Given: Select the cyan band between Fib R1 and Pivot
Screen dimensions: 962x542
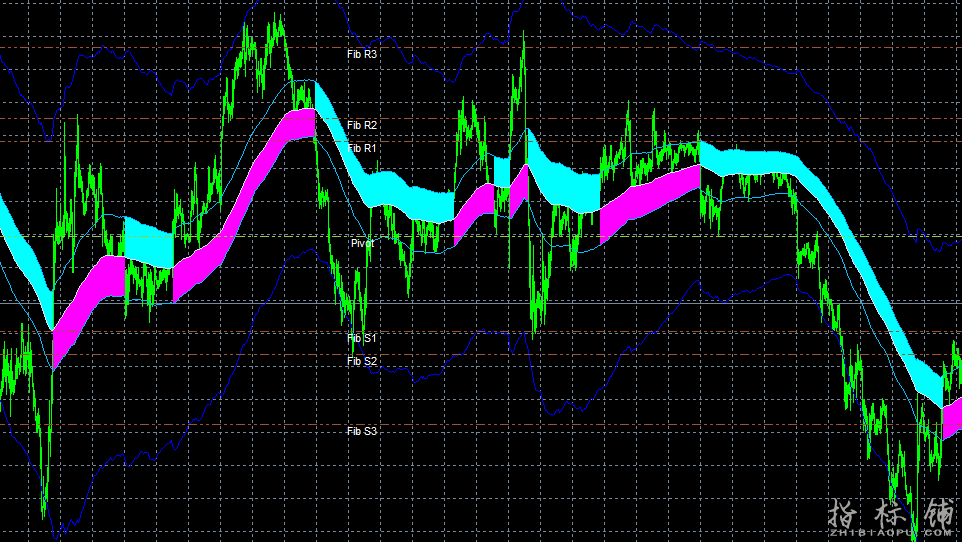Looking at the screenshot, I should pyautogui.click(x=400, y=190).
